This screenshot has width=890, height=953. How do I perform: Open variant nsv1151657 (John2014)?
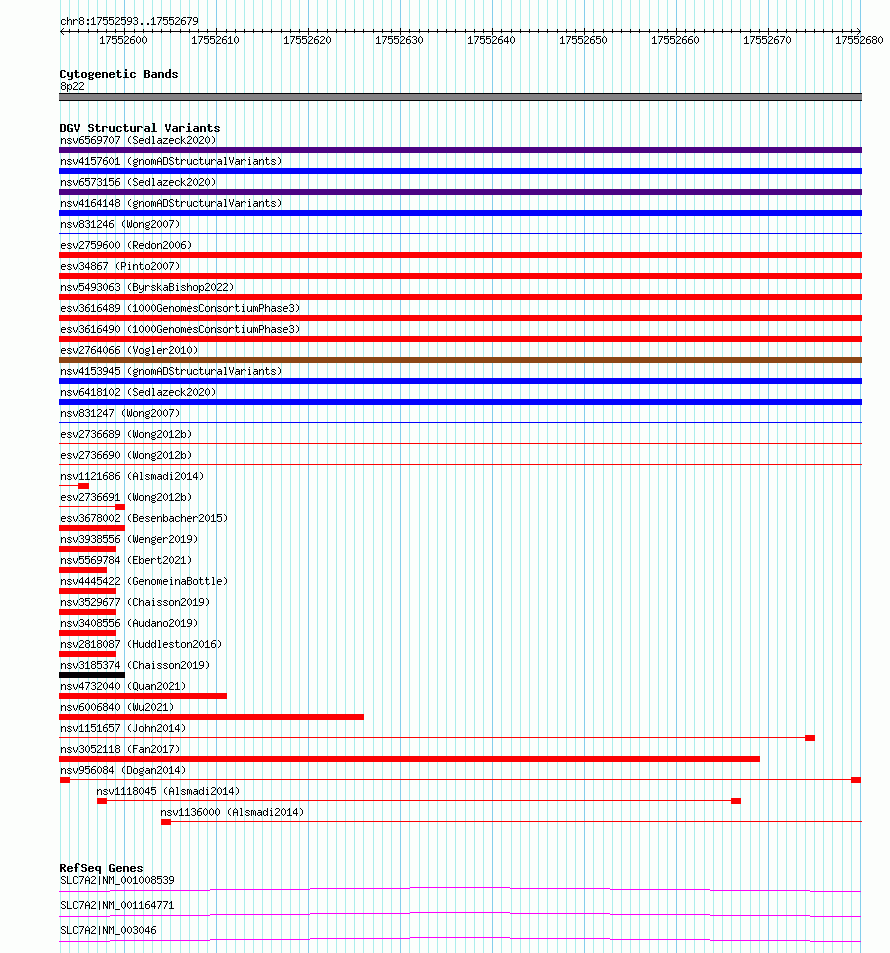click(x=123, y=728)
